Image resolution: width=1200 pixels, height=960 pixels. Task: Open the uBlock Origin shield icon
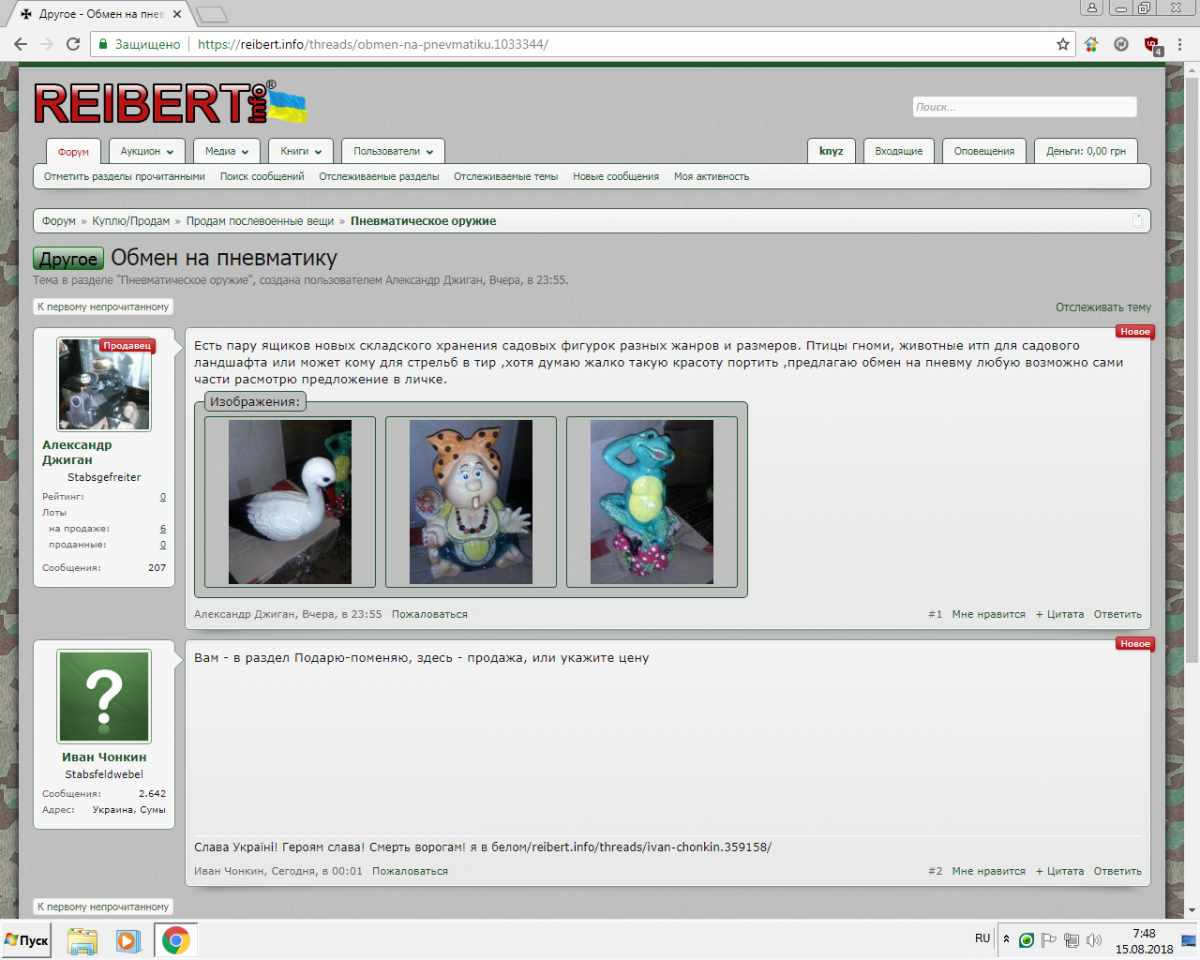coord(1152,45)
